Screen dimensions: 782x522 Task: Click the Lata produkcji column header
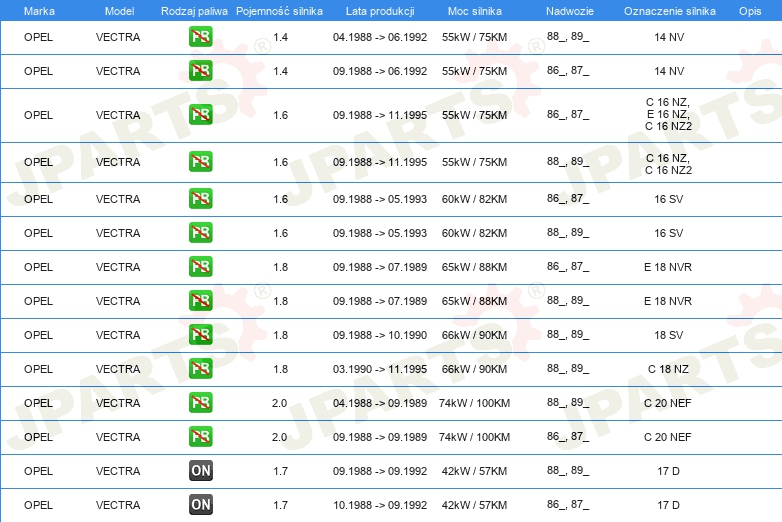(380, 11)
